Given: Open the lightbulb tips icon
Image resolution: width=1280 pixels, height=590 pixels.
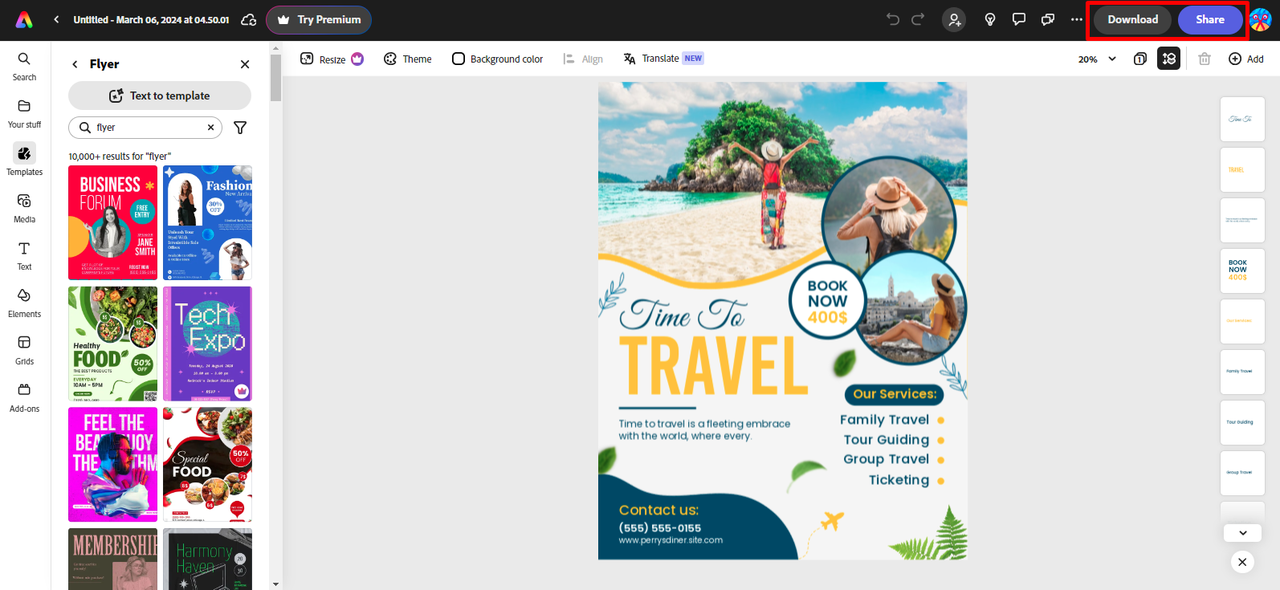Looking at the screenshot, I should [990, 19].
